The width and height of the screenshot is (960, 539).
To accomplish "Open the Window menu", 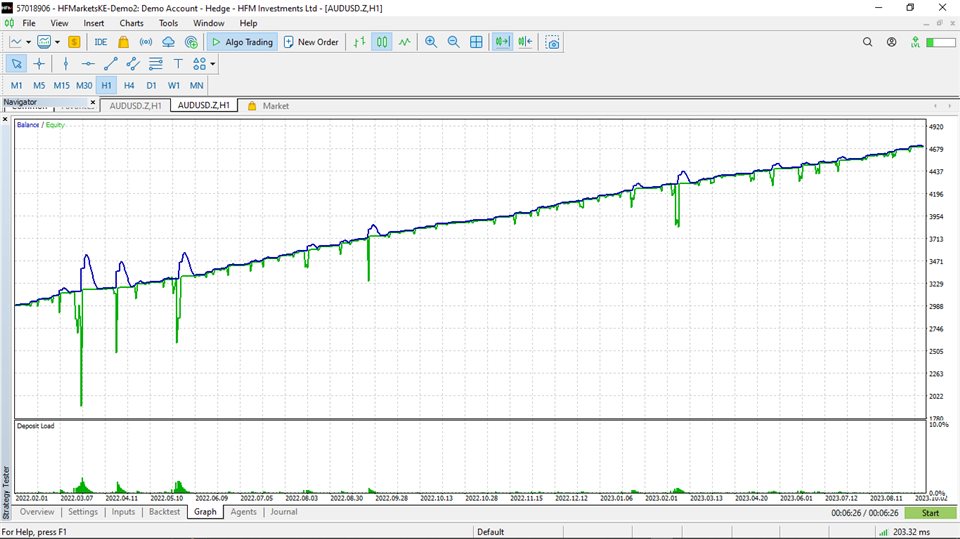I will tap(209, 23).
